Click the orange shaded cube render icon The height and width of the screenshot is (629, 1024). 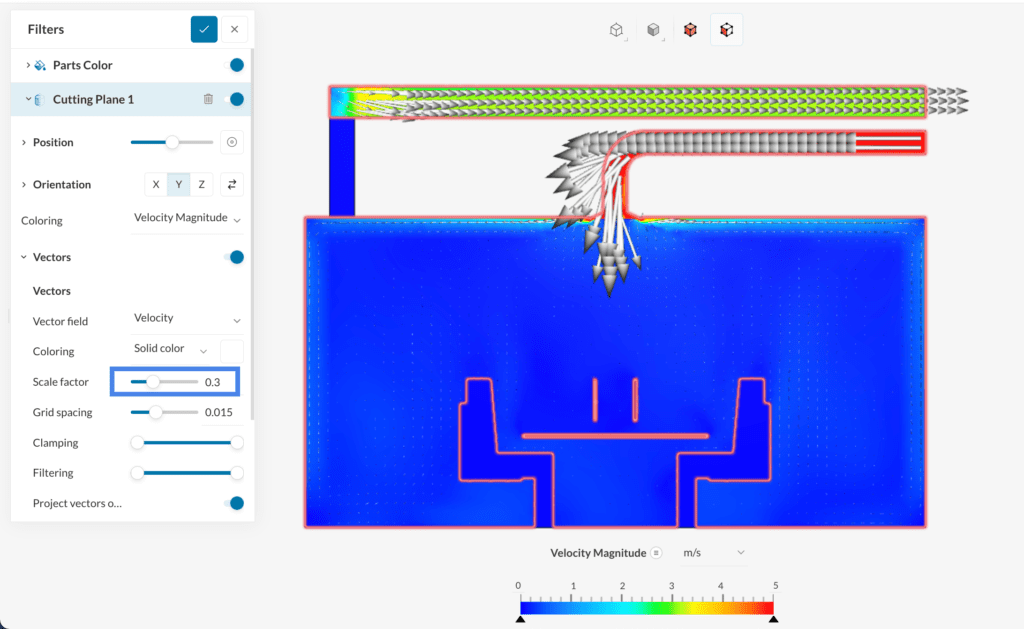[x=690, y=30]
